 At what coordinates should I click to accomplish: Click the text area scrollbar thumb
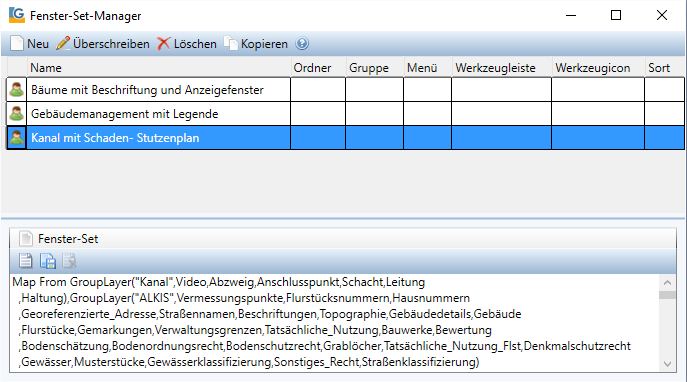[x=667, y=295]
